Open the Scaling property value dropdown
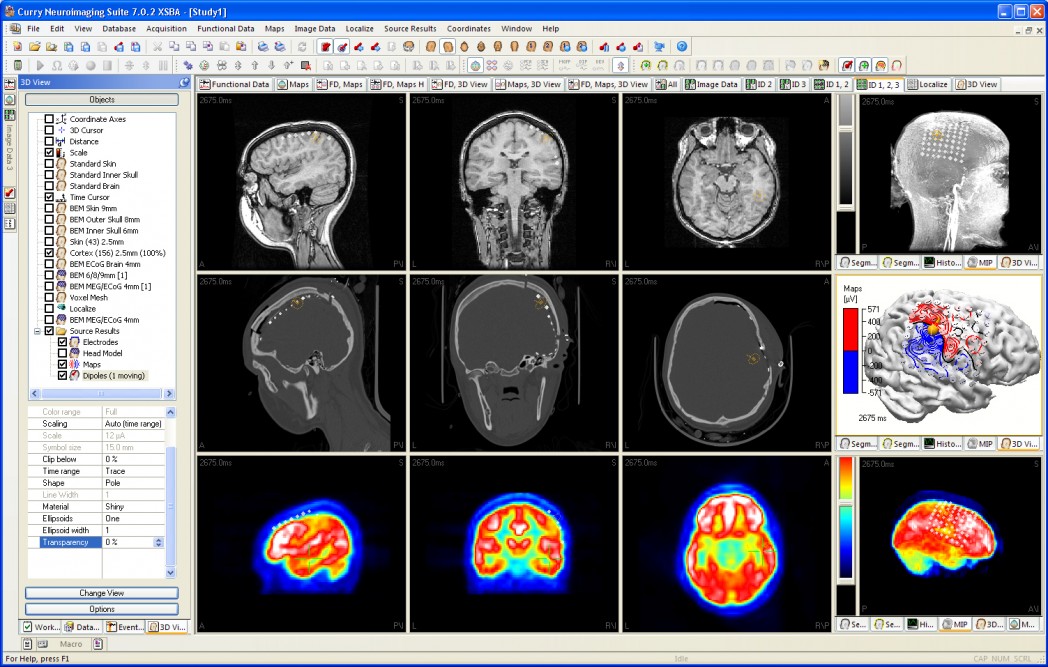 click(x=133, y=424)
